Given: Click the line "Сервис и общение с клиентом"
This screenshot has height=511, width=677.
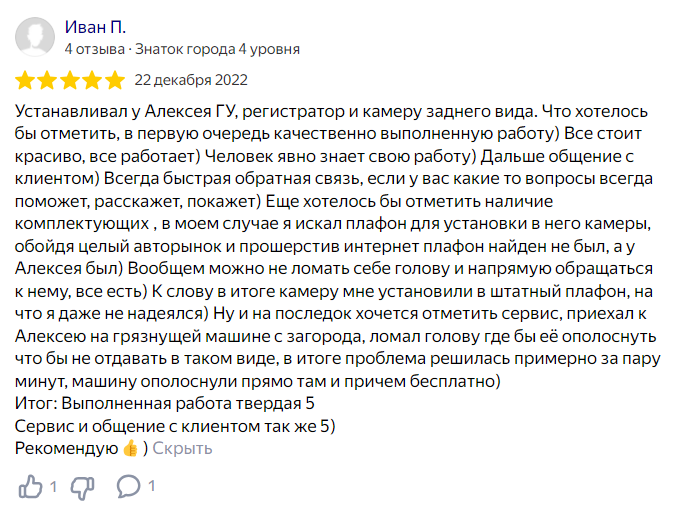Looking at the screenshot, I should [x=175, y=426].
